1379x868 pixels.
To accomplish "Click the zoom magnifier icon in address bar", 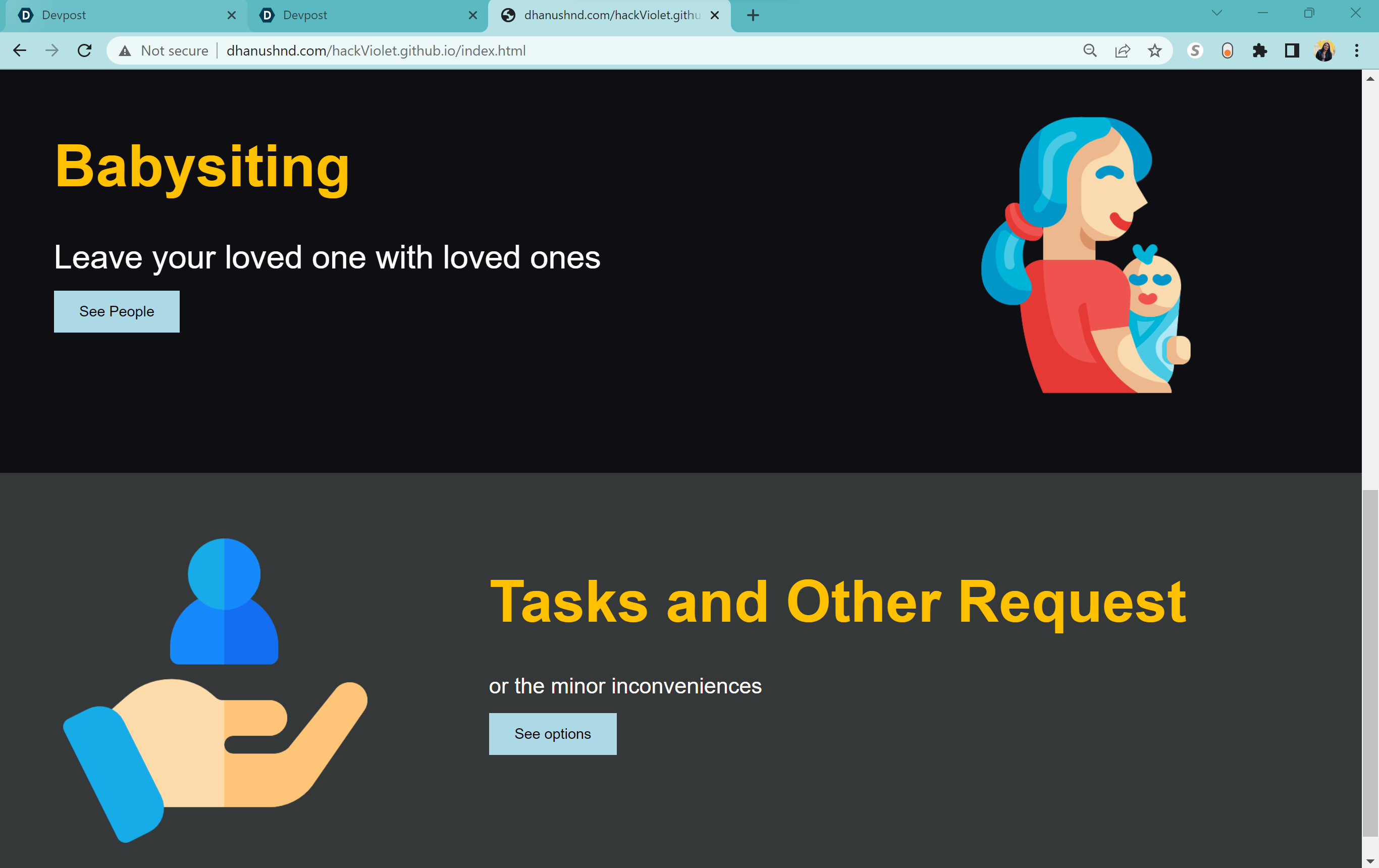I will point(1090,50).
